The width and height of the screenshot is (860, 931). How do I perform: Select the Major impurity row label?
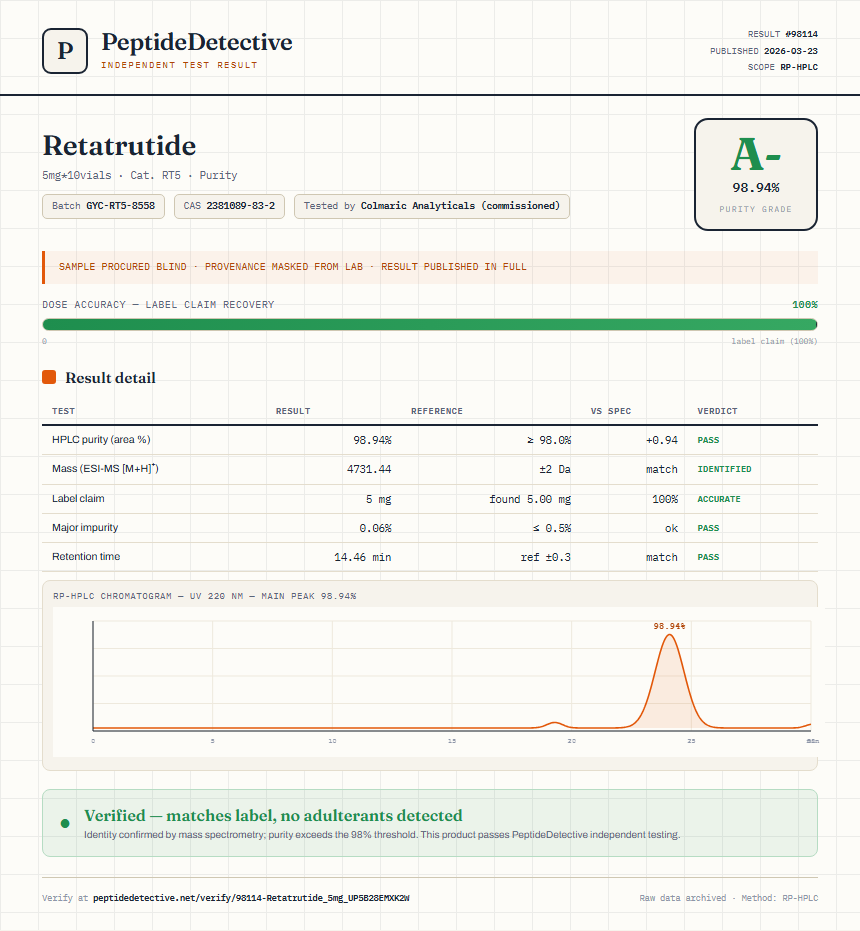(x=85, y=527)
